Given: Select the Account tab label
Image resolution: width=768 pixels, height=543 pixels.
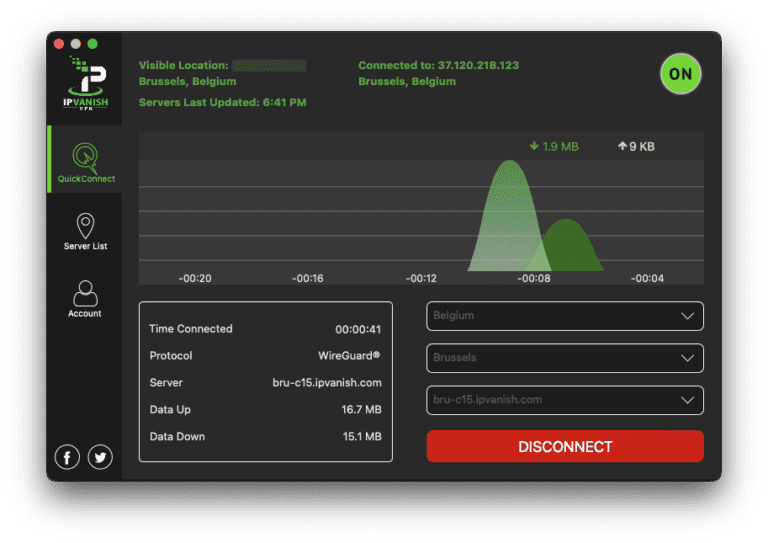Looking at the screenshot, I should [x=85, y=314].
